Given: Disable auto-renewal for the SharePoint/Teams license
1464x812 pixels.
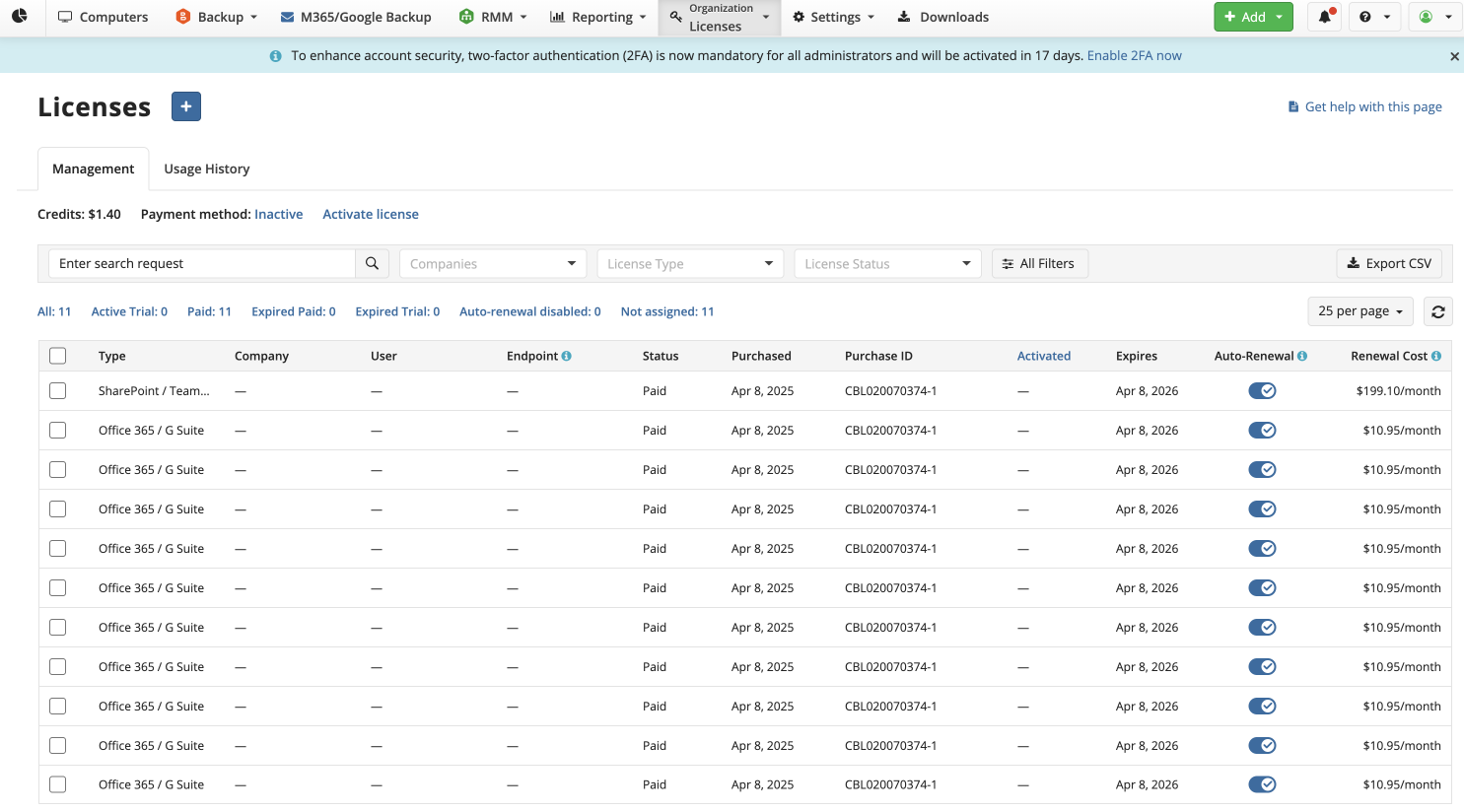Looking at the screenshot, I should click(1262, 390).
